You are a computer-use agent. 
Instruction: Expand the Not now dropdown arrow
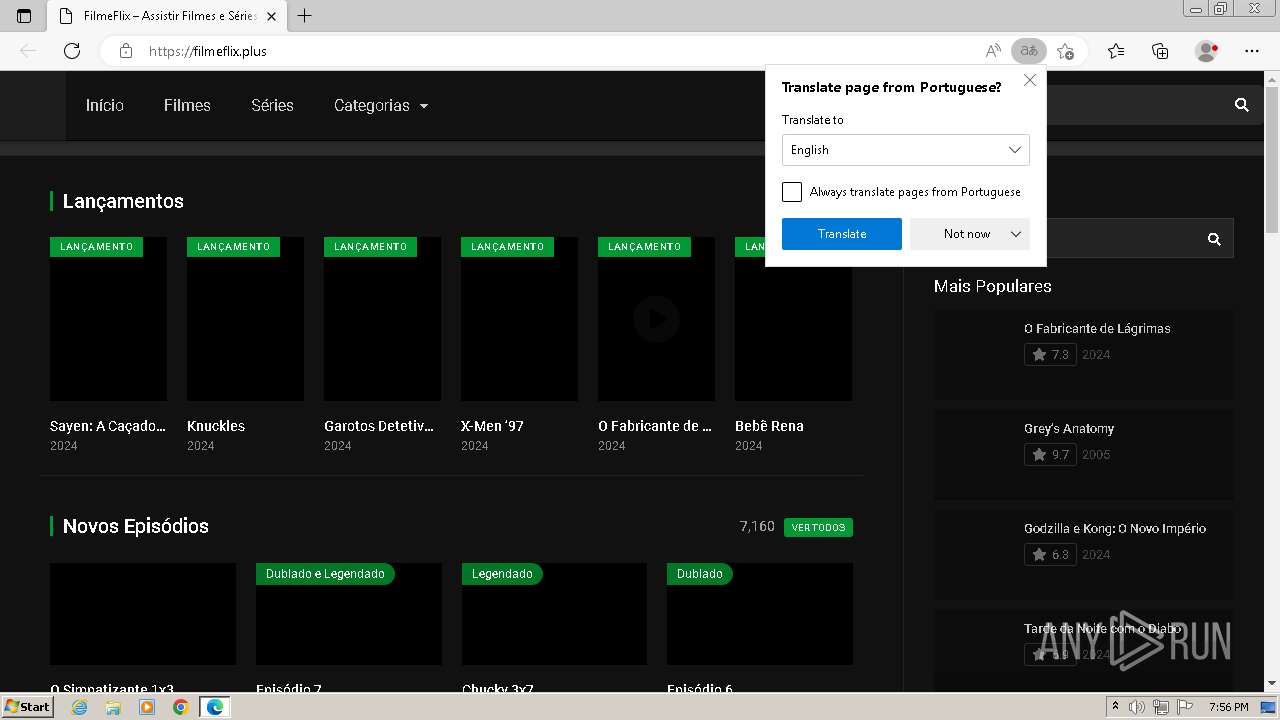[x=1016, y=234]
